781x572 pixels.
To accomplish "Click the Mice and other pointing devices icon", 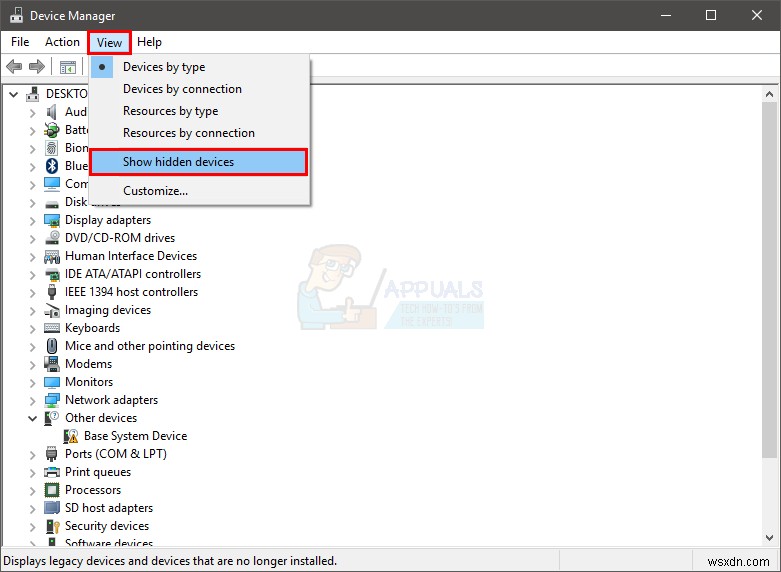I will tap(52, 346).
